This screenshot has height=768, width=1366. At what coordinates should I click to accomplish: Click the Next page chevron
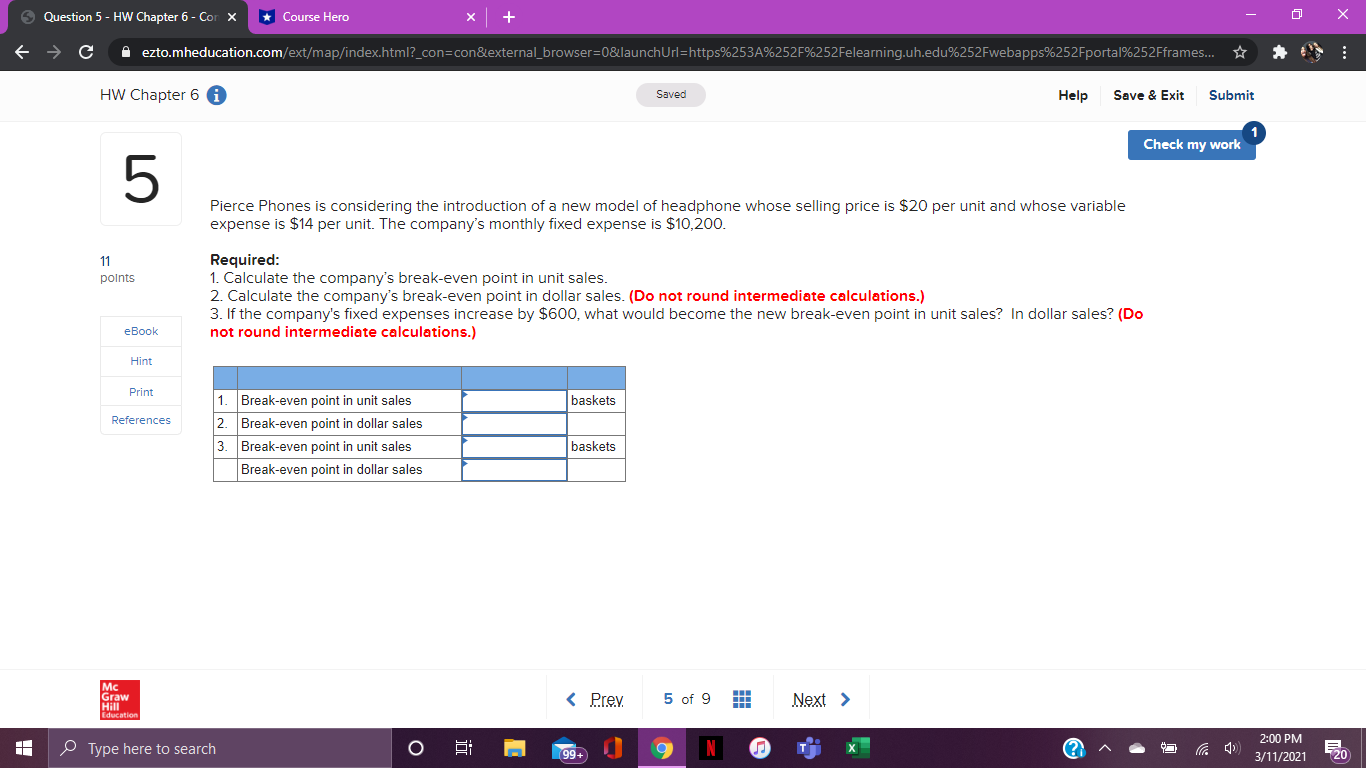(x=843, y=699)
